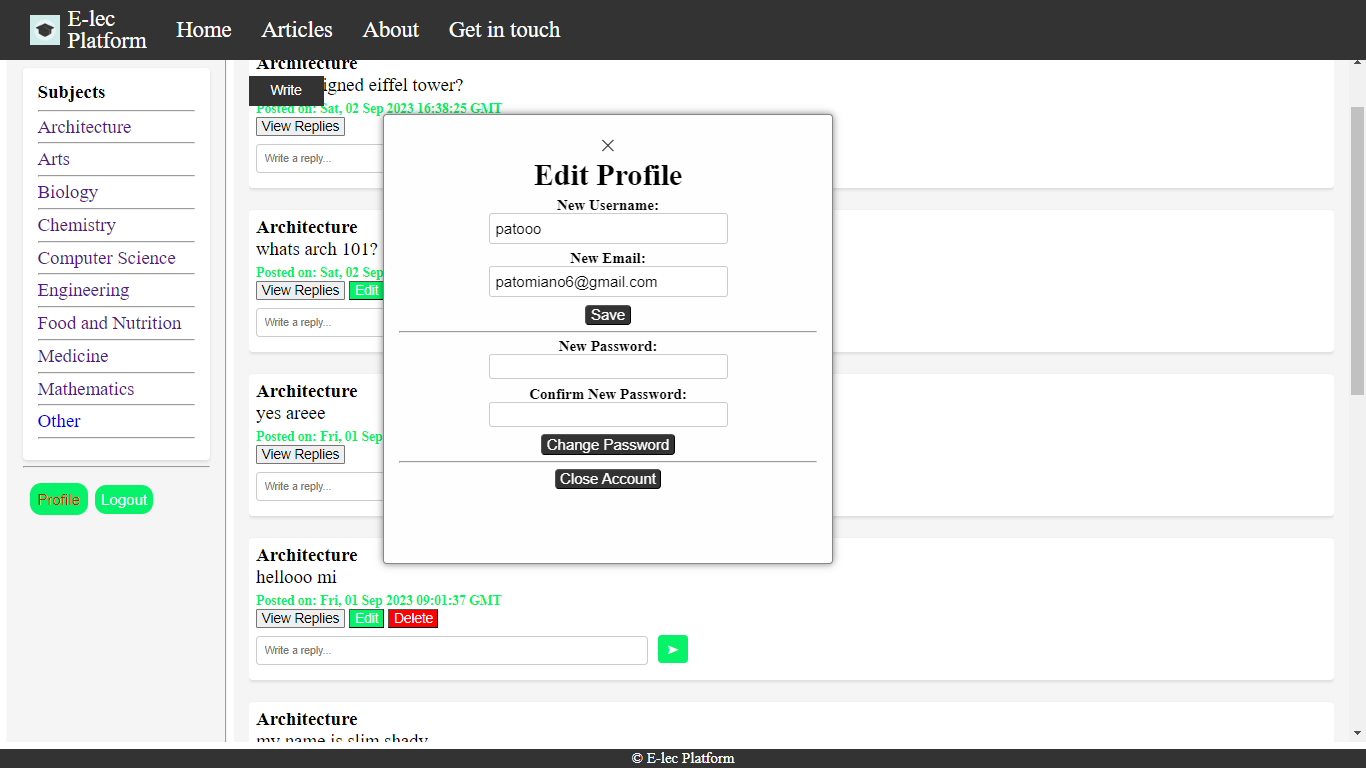Save the new username and email
This screenshot has width=1366, height=768.
point(608,315)
